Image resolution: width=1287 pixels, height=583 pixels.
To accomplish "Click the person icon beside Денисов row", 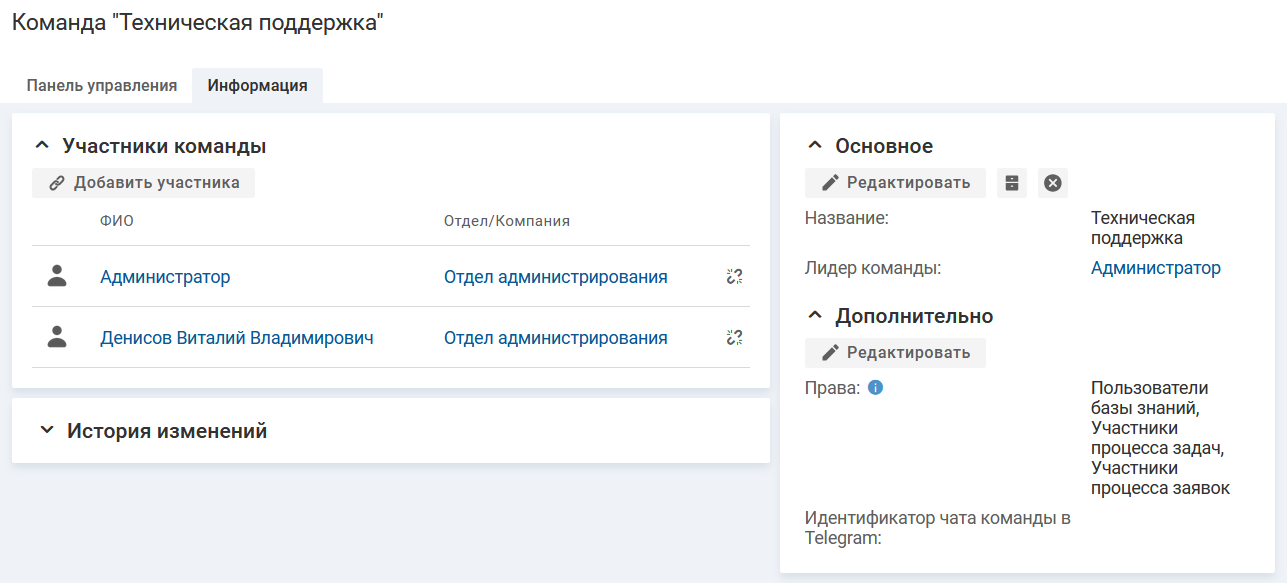I will coord(57,338).
